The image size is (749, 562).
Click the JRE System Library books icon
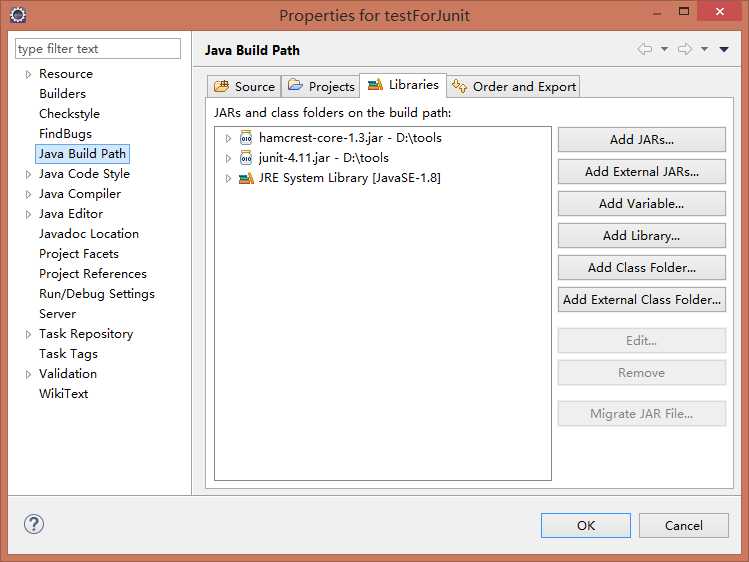(246, 178)
